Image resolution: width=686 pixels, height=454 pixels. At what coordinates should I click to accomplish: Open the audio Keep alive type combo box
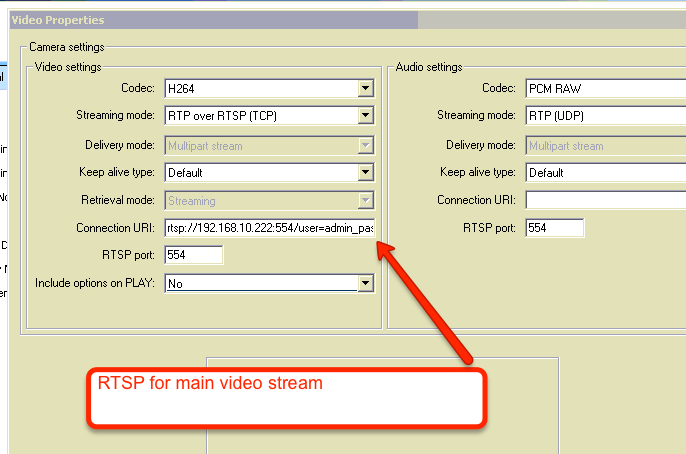click(604, 172)
